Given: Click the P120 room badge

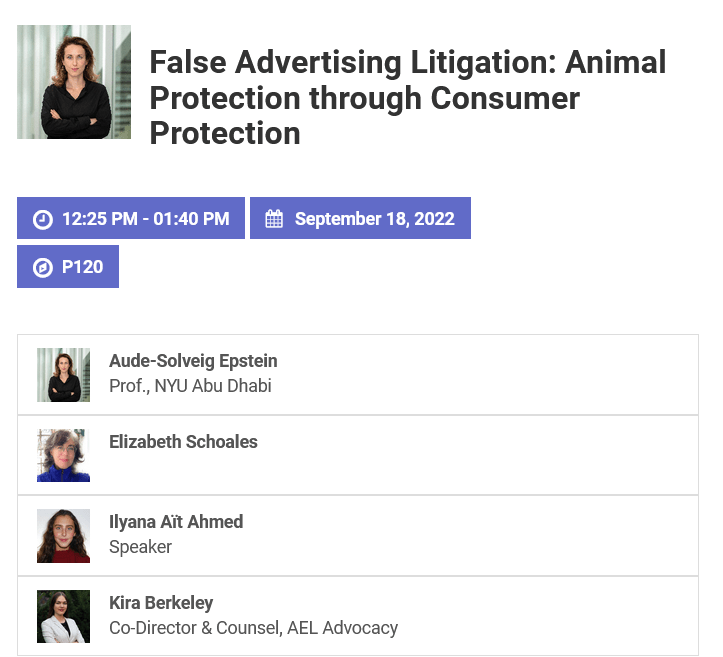Looking at the screenshot, I should tap(68, 268).
